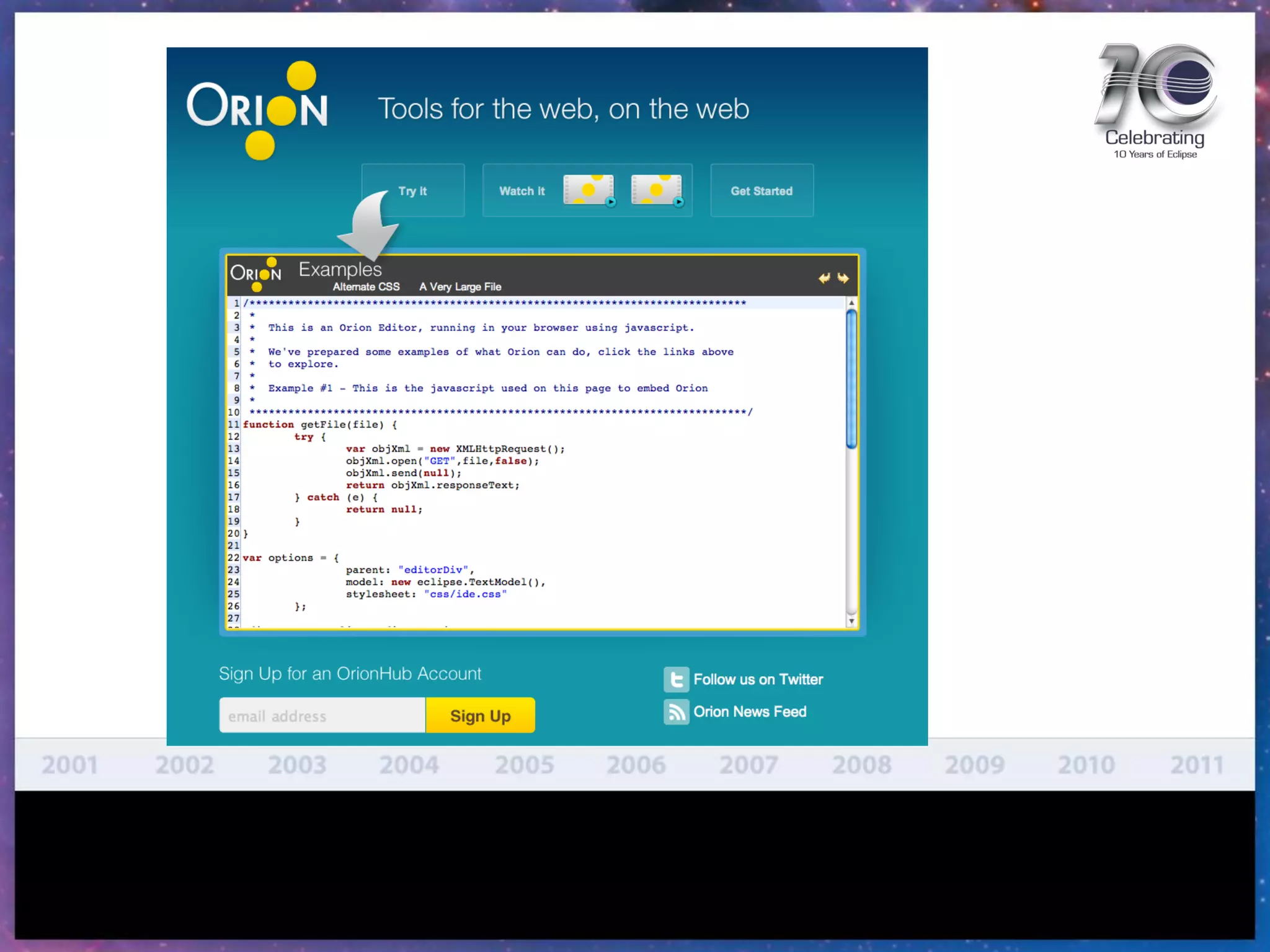Click the editor scrollbar up arrow
This screenshot has height=952, width=1270.
point(851,302)
